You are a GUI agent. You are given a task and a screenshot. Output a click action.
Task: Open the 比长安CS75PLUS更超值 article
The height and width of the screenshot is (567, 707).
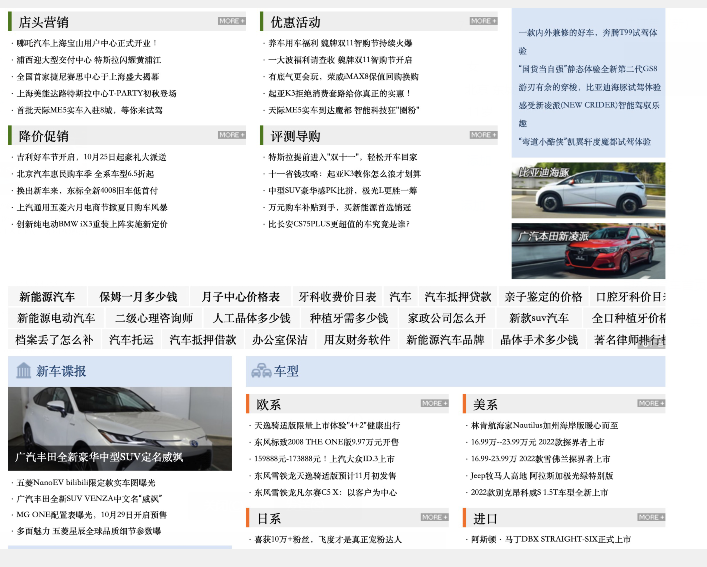(x=339, y=224)
